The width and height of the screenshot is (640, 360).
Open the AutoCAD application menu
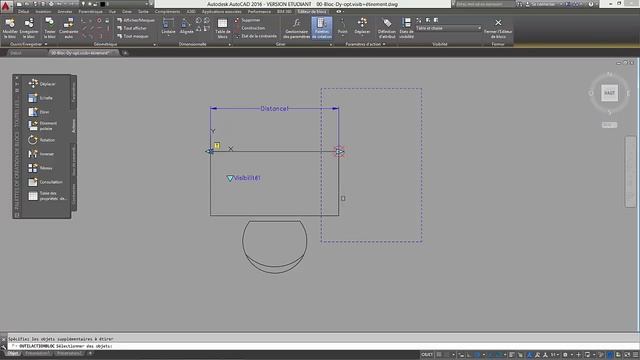coord(6,6)
